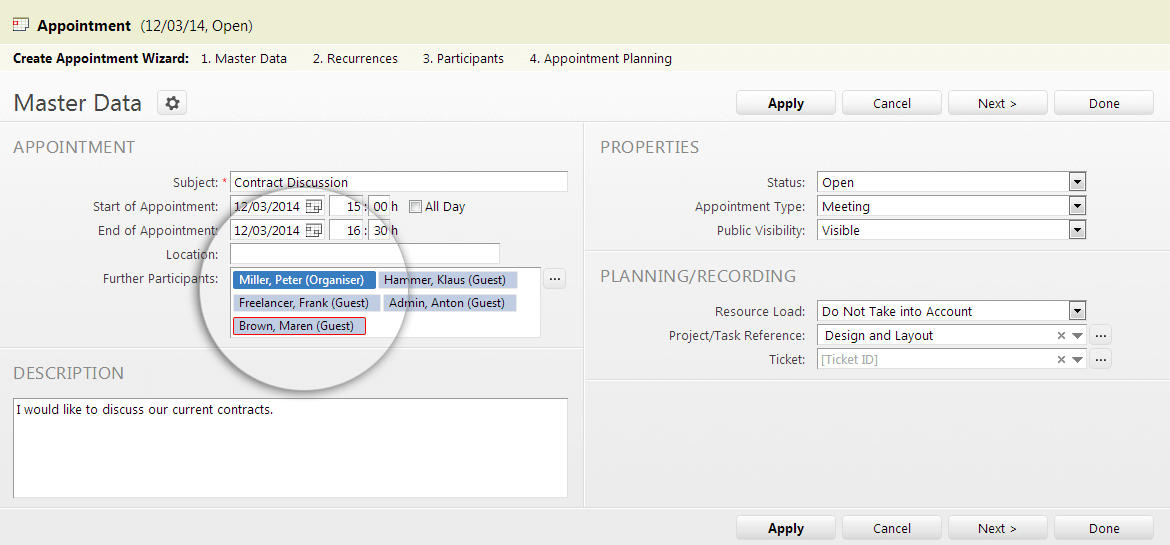Open participant selection ellipsis button
This screenshot has height=545, width=1170.
(554, 279)
